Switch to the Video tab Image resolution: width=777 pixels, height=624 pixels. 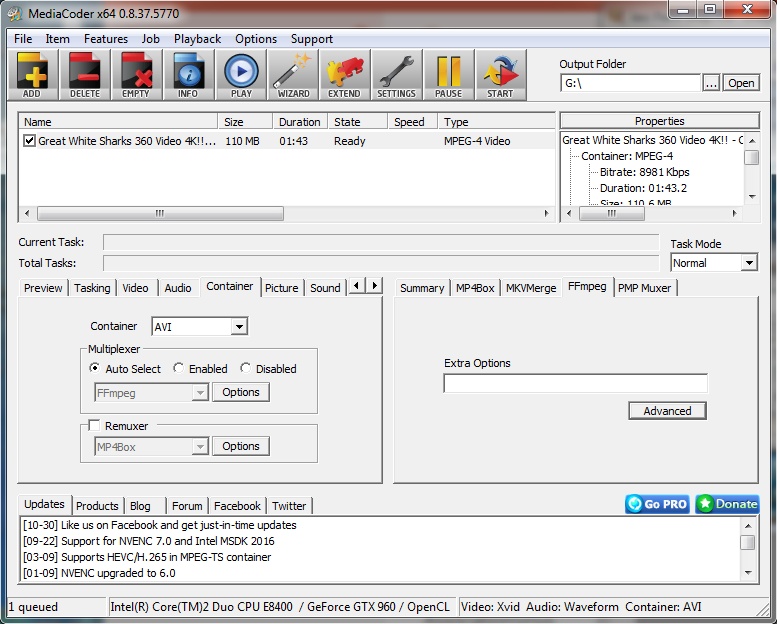[x=135, y=288]
